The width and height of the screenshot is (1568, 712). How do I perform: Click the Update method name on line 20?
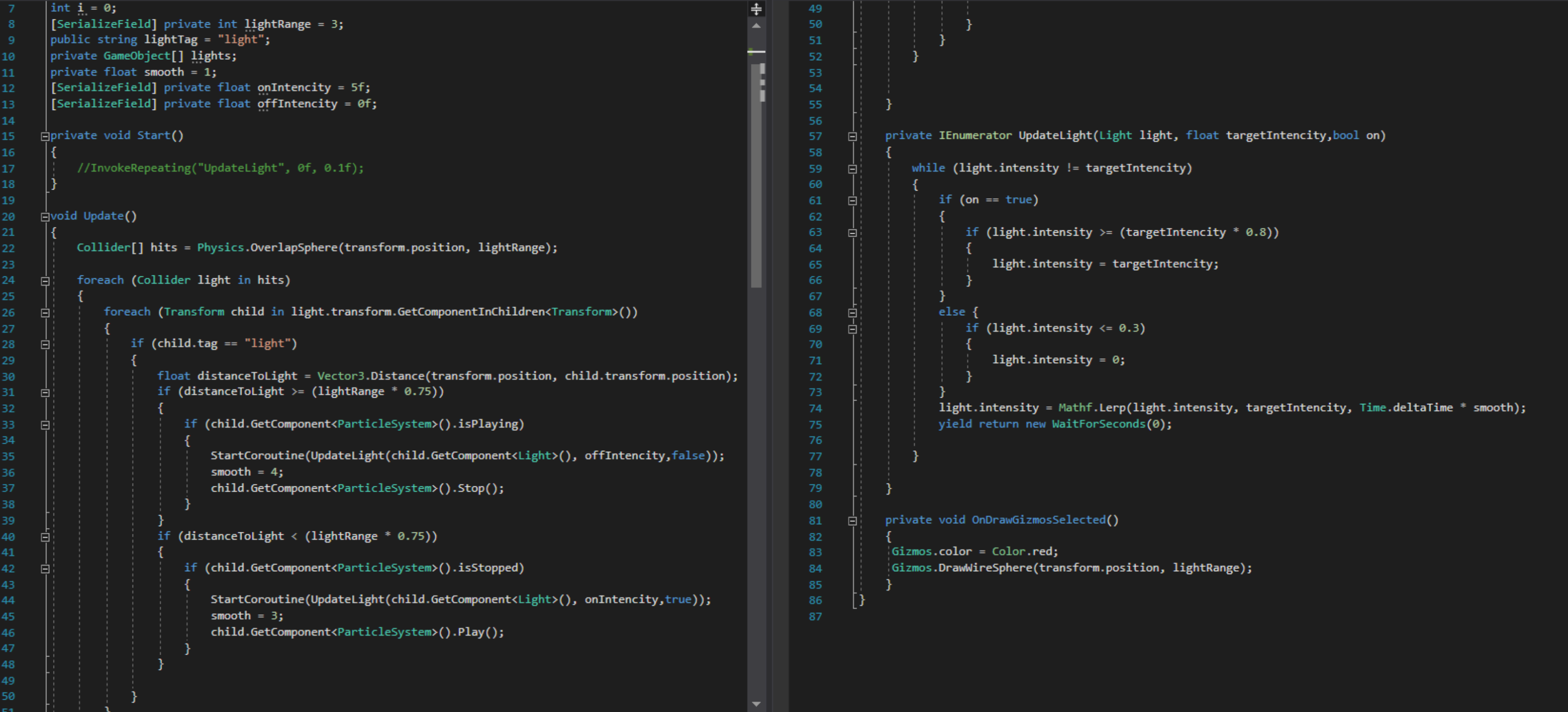click(x=103, y=216)
